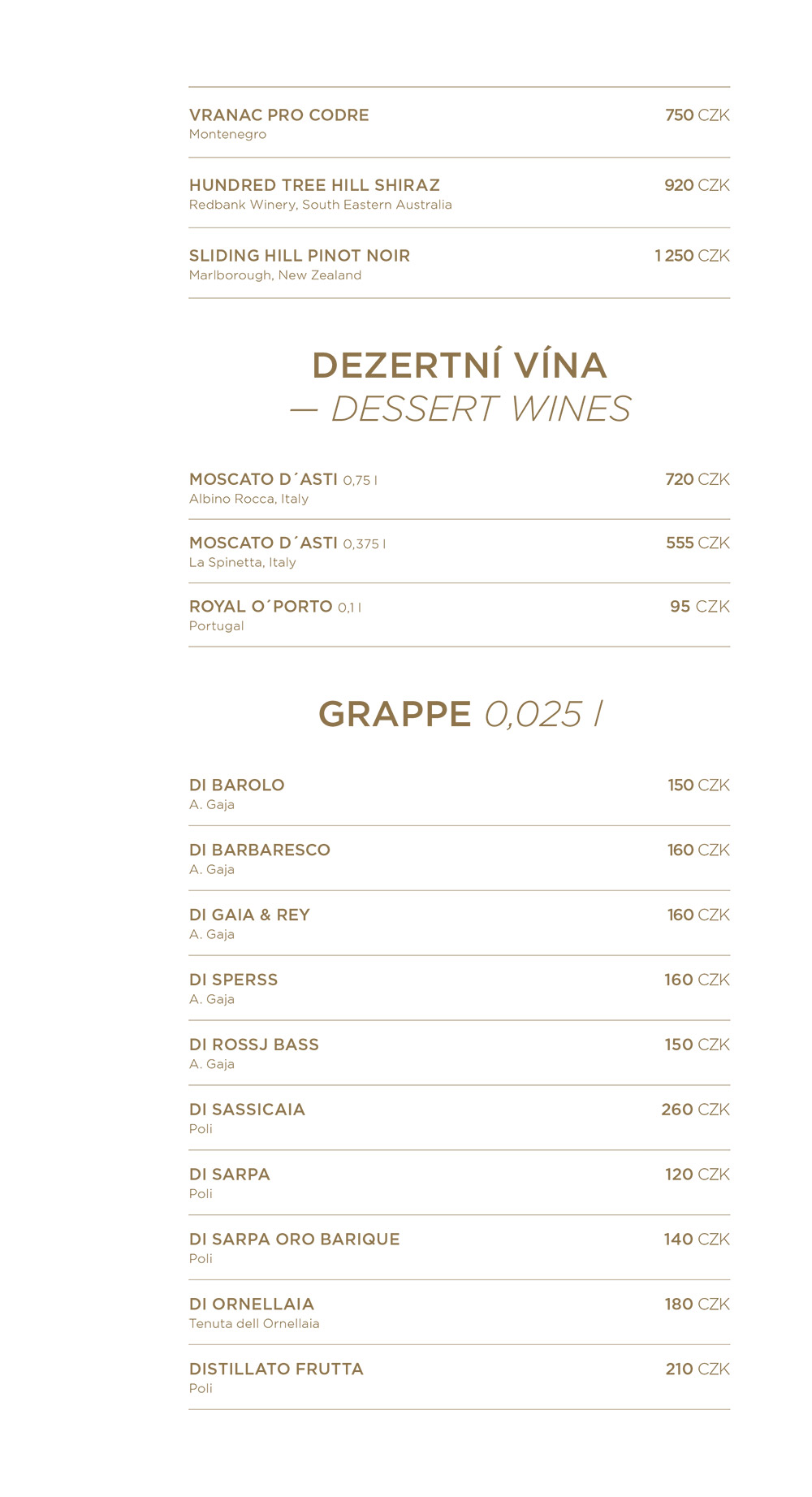This screenshot has height=1497, width=812.
Task: Pick Di Sarpa Oro Barique
Action: pyautogui.click(x=460, y=1248)
